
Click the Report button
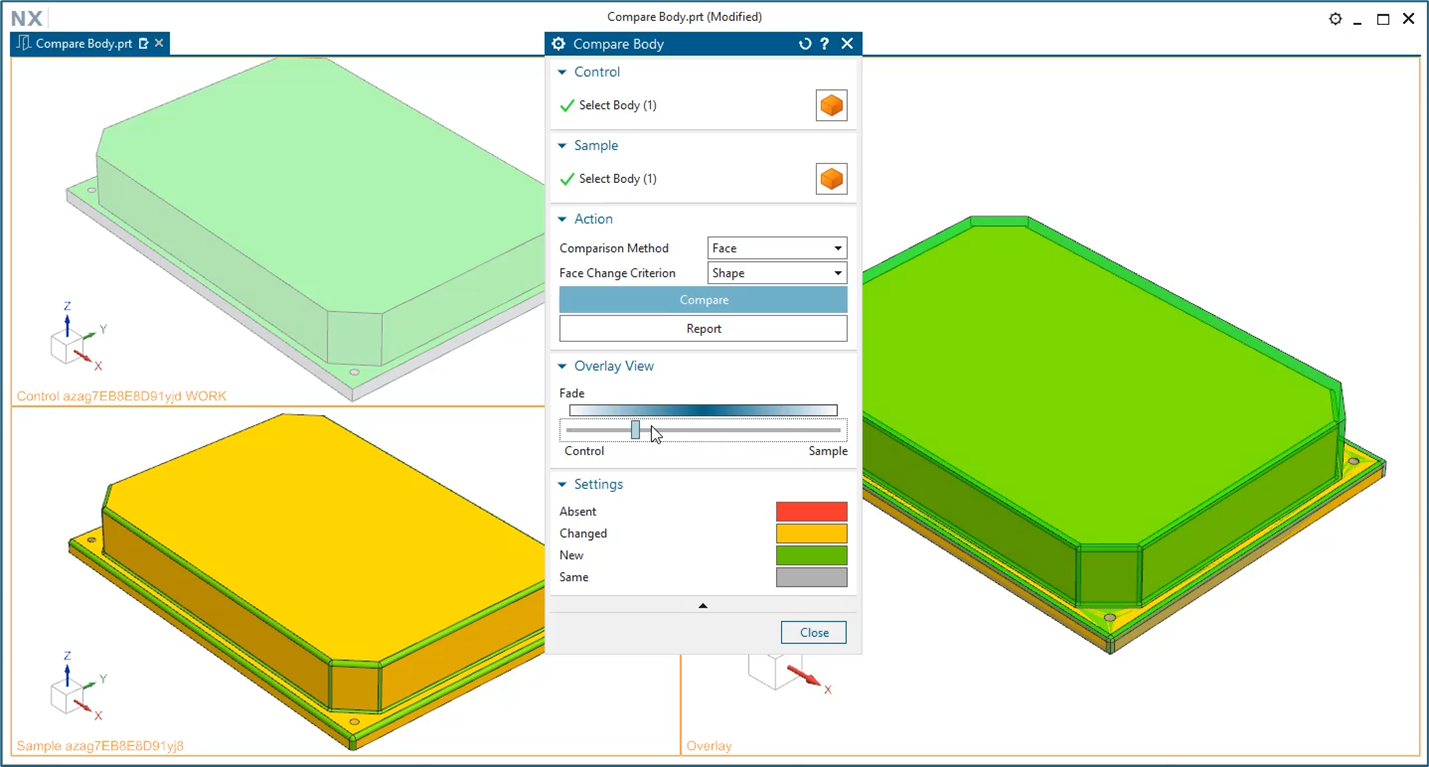[703, 328]
